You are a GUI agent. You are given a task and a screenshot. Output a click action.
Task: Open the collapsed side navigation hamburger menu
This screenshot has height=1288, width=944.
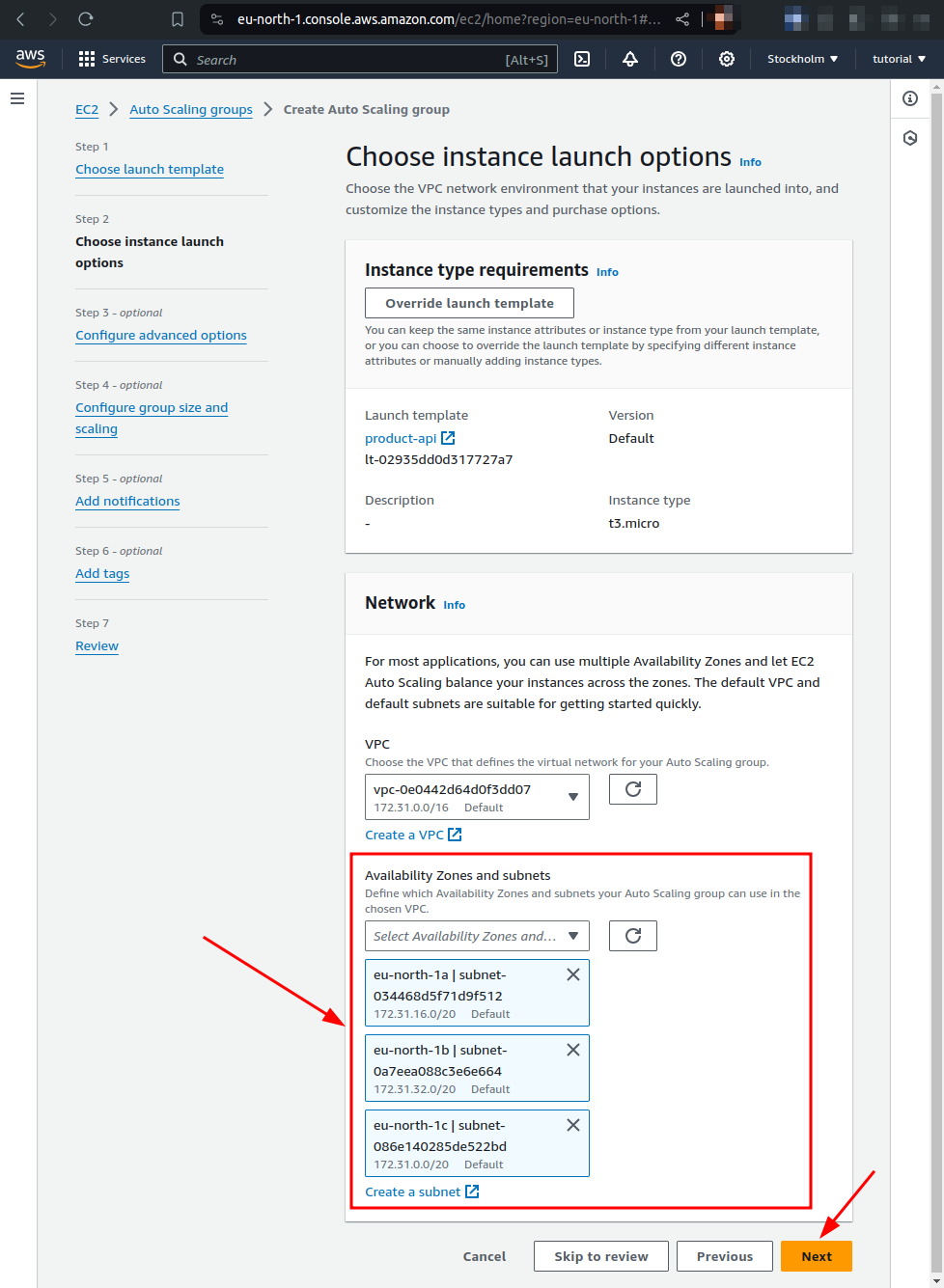click(x=16, y=97)
